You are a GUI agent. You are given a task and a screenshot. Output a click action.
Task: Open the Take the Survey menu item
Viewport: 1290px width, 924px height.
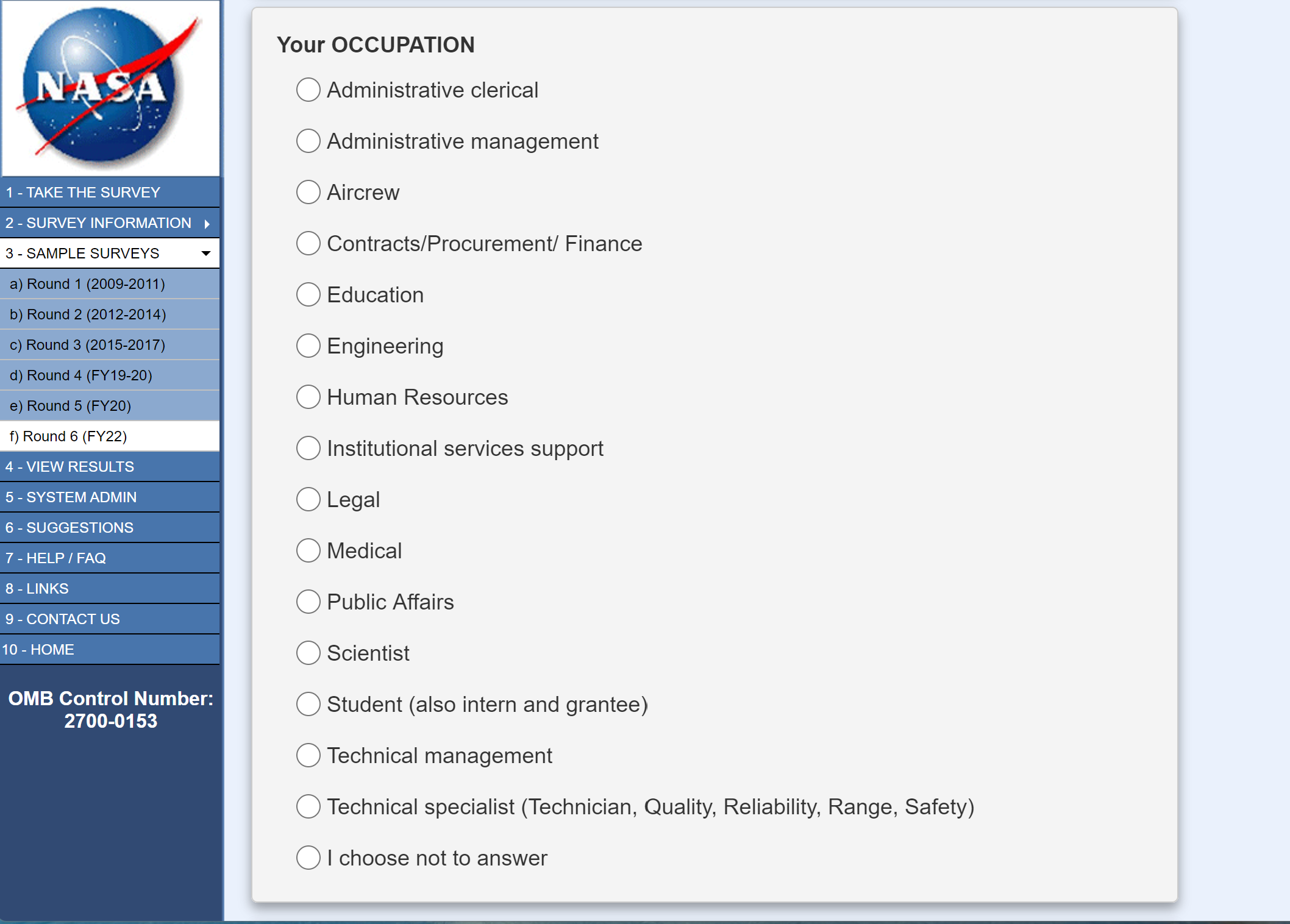coord(83,193)
